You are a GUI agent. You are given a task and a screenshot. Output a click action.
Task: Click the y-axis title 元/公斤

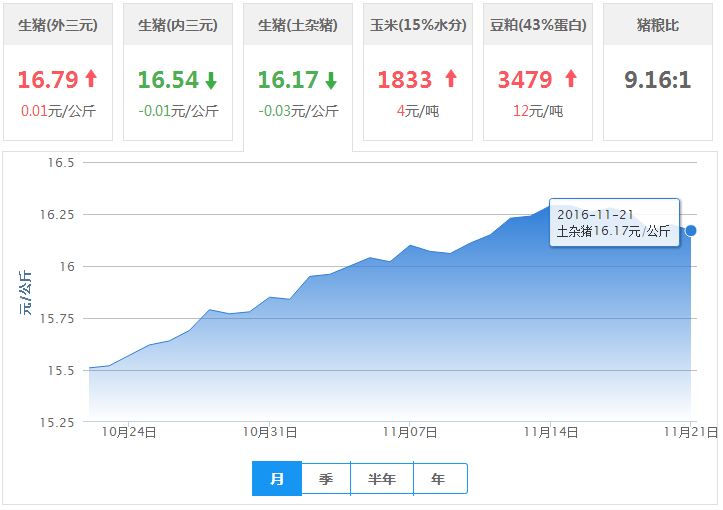click(x=25, y=293)
